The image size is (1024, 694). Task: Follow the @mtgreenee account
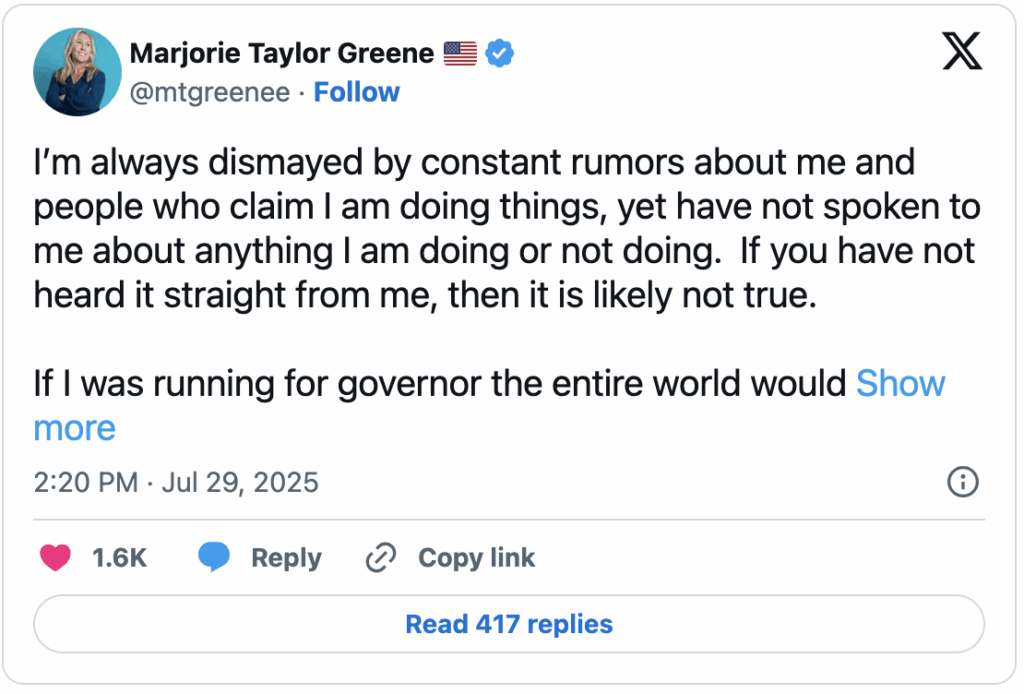[356, 92]
